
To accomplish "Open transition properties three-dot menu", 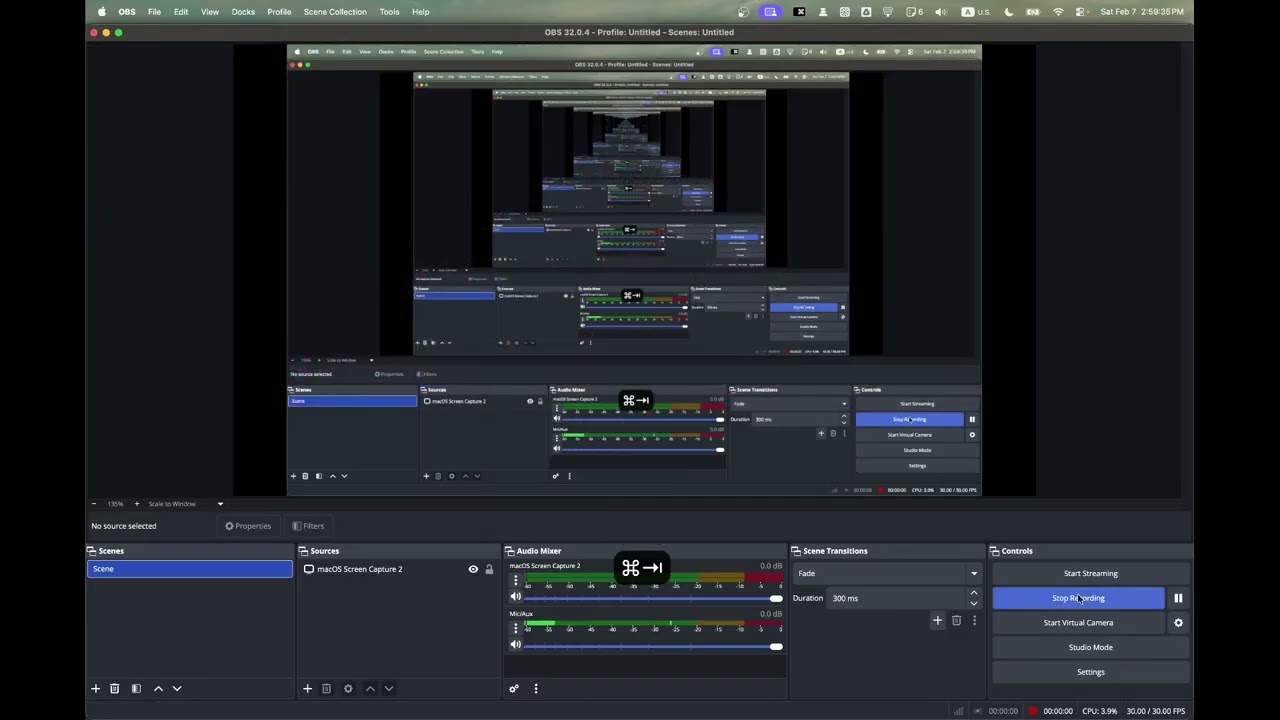I will pos(974,620).
